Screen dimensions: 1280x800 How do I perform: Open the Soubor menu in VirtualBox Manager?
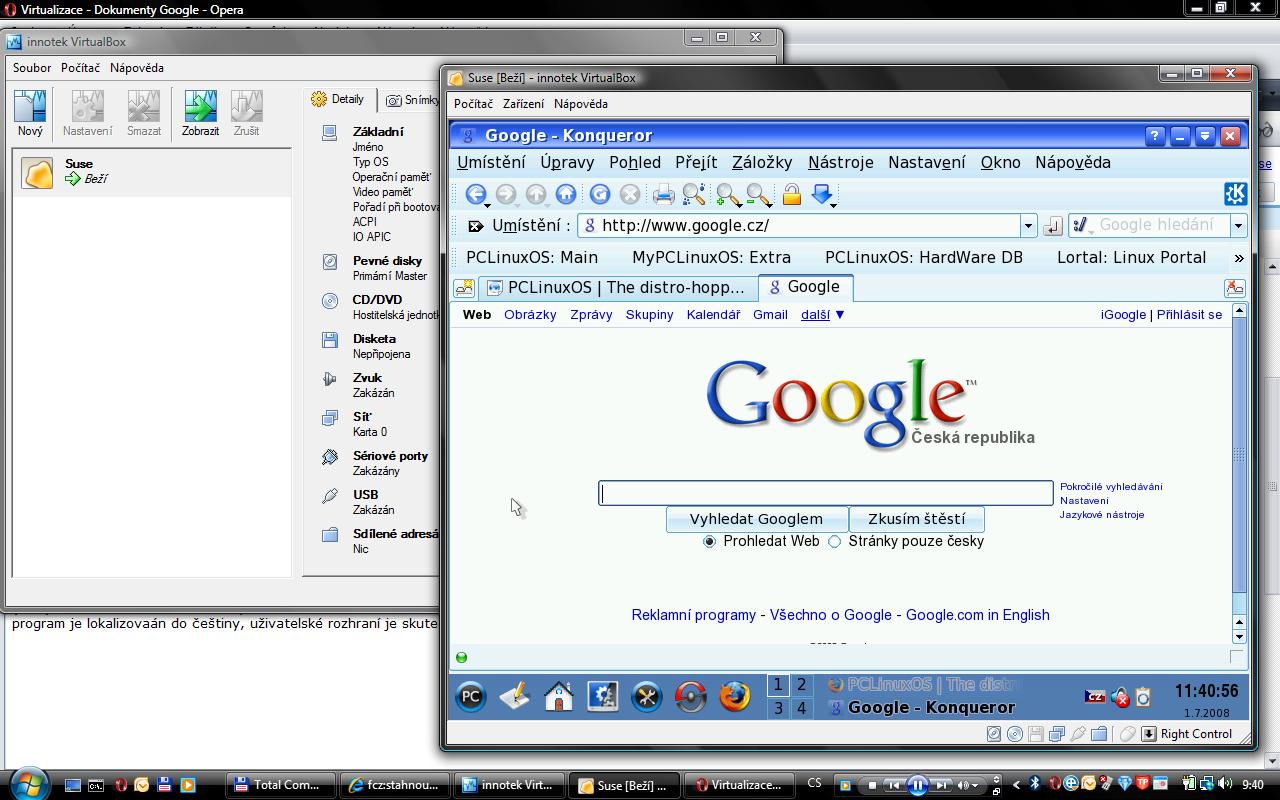(32, 68)
